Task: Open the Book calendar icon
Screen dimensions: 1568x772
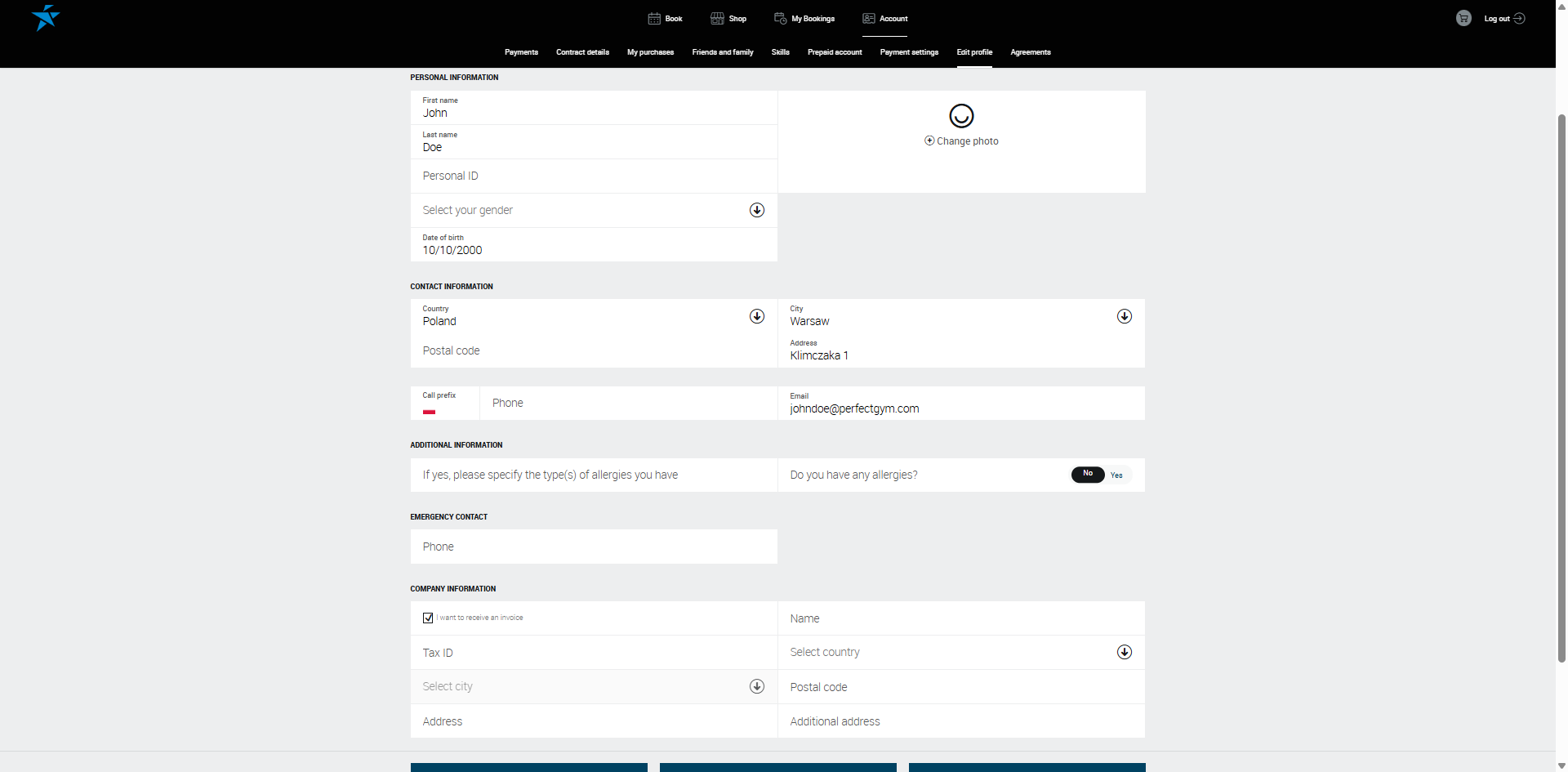Action: pos(654,18)
